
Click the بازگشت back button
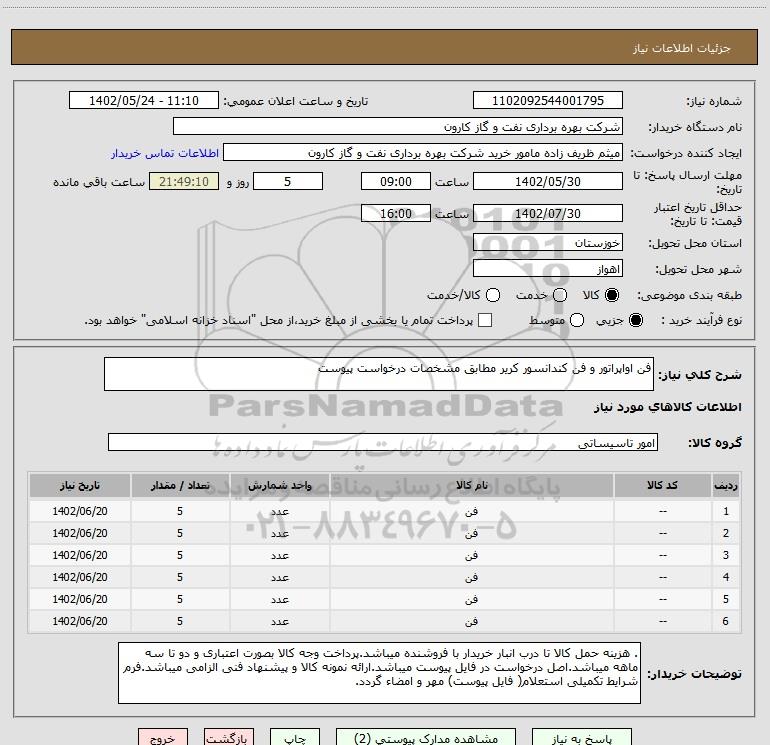(x=229, y=737)
